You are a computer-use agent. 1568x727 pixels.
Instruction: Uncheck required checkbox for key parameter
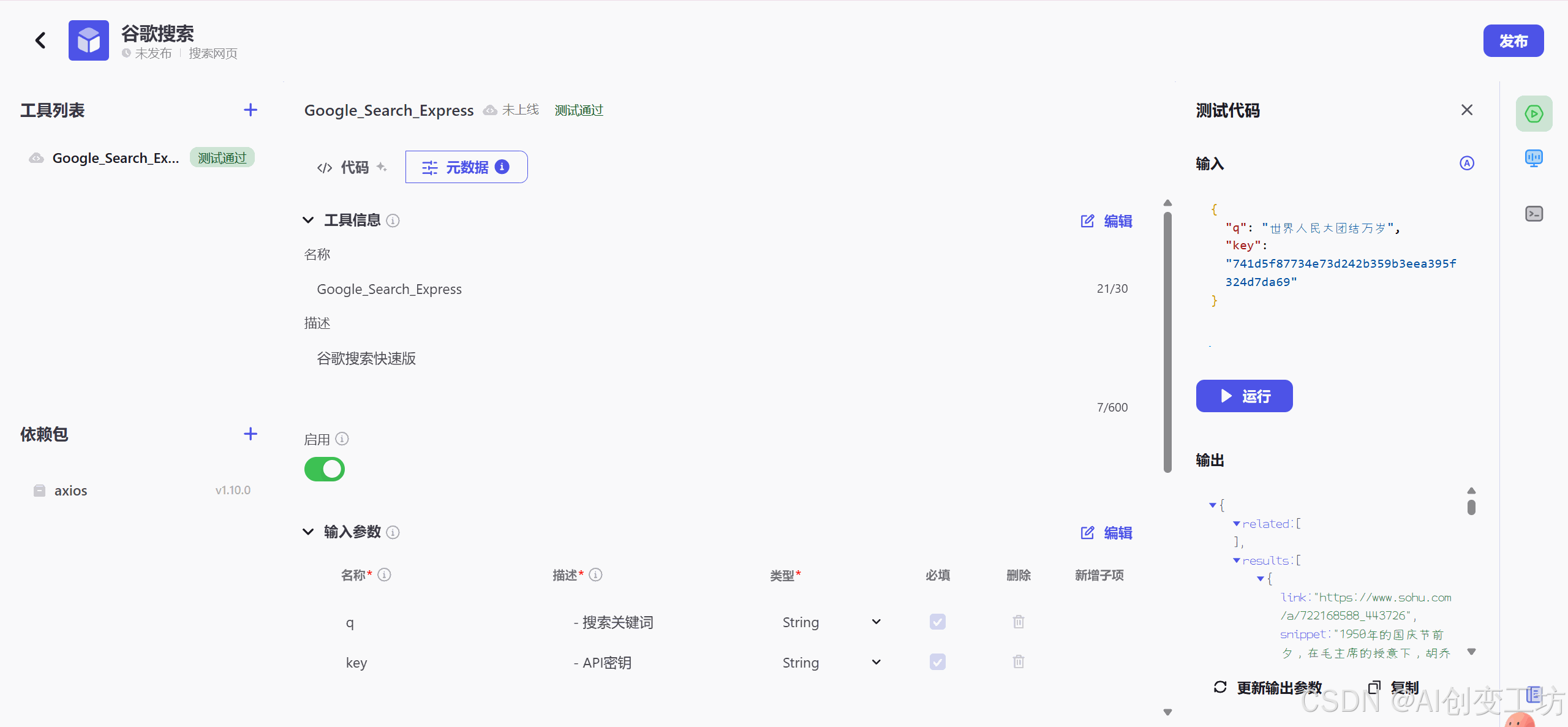tap(937, 662)
